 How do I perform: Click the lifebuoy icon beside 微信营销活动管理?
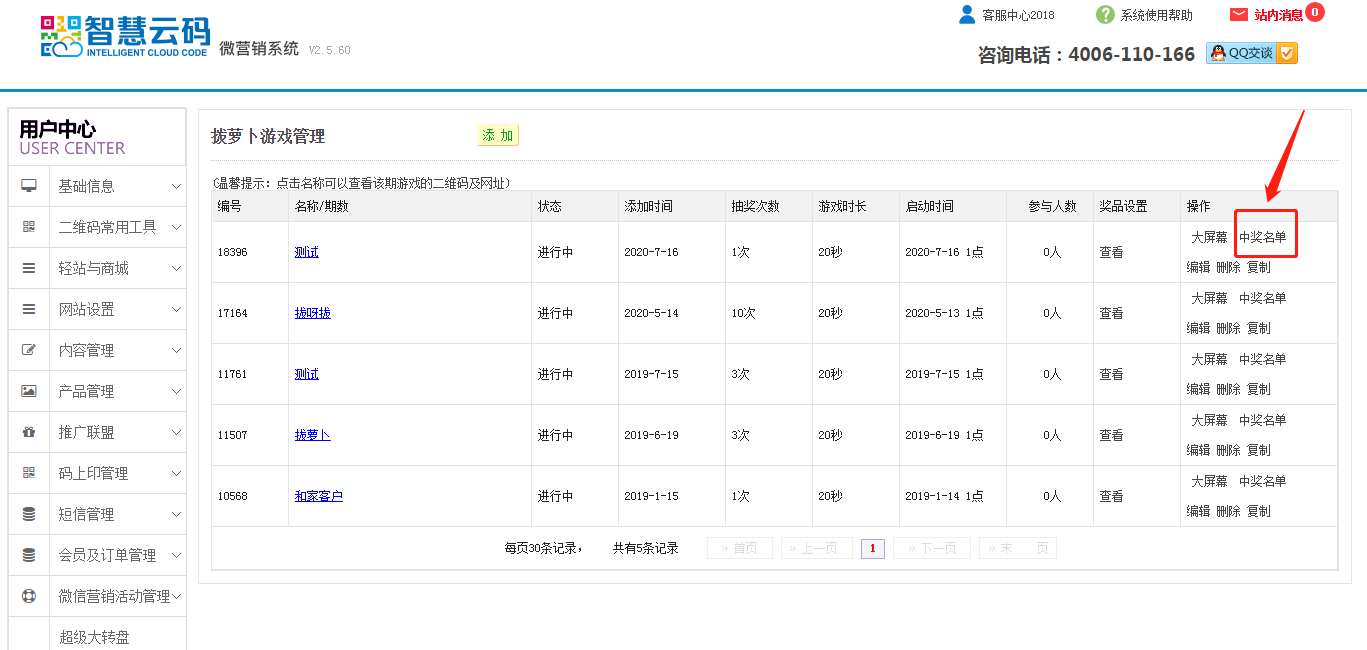[x=29, y=596]
